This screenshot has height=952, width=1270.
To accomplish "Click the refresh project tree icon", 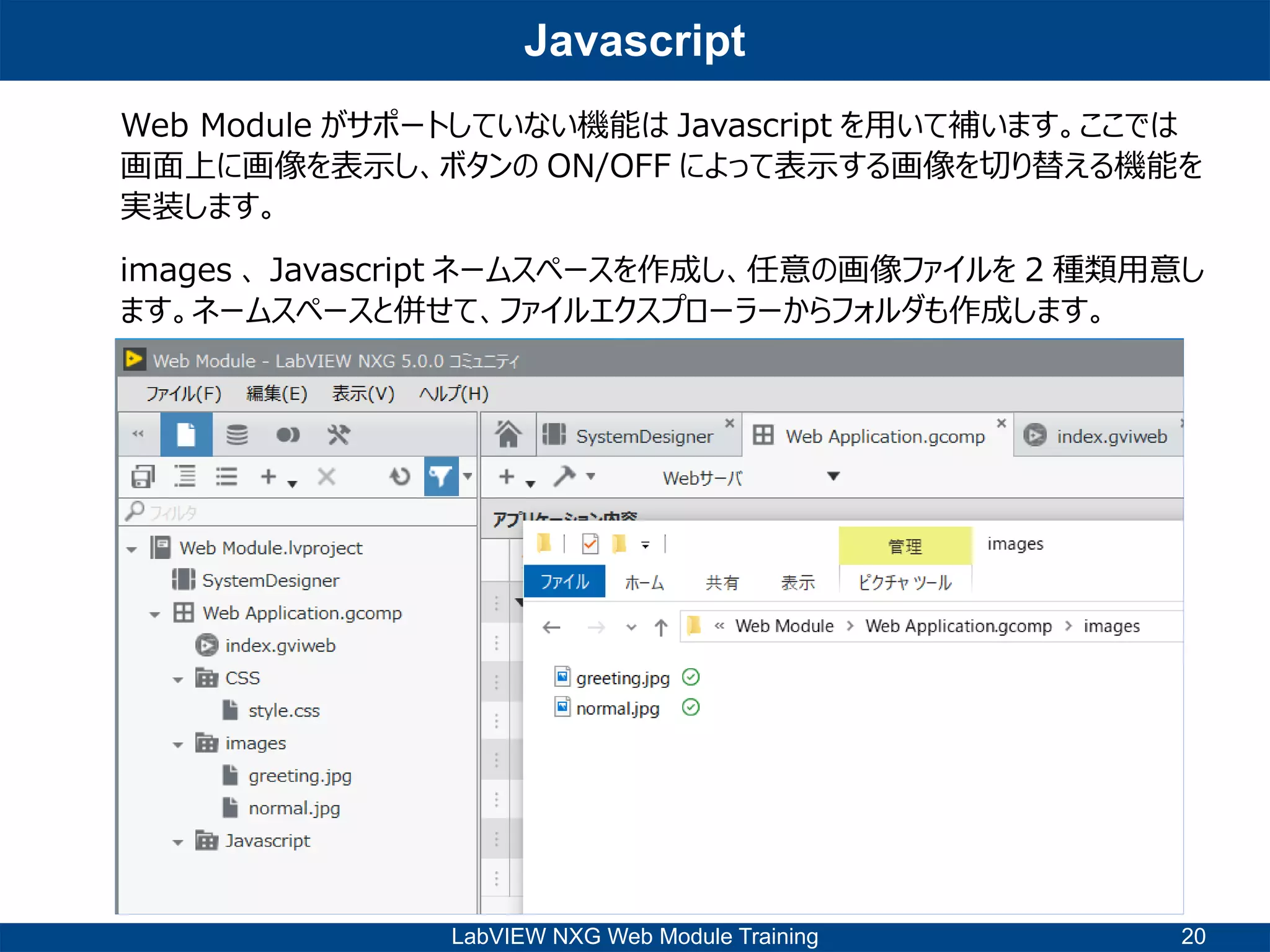I will 400,477.
